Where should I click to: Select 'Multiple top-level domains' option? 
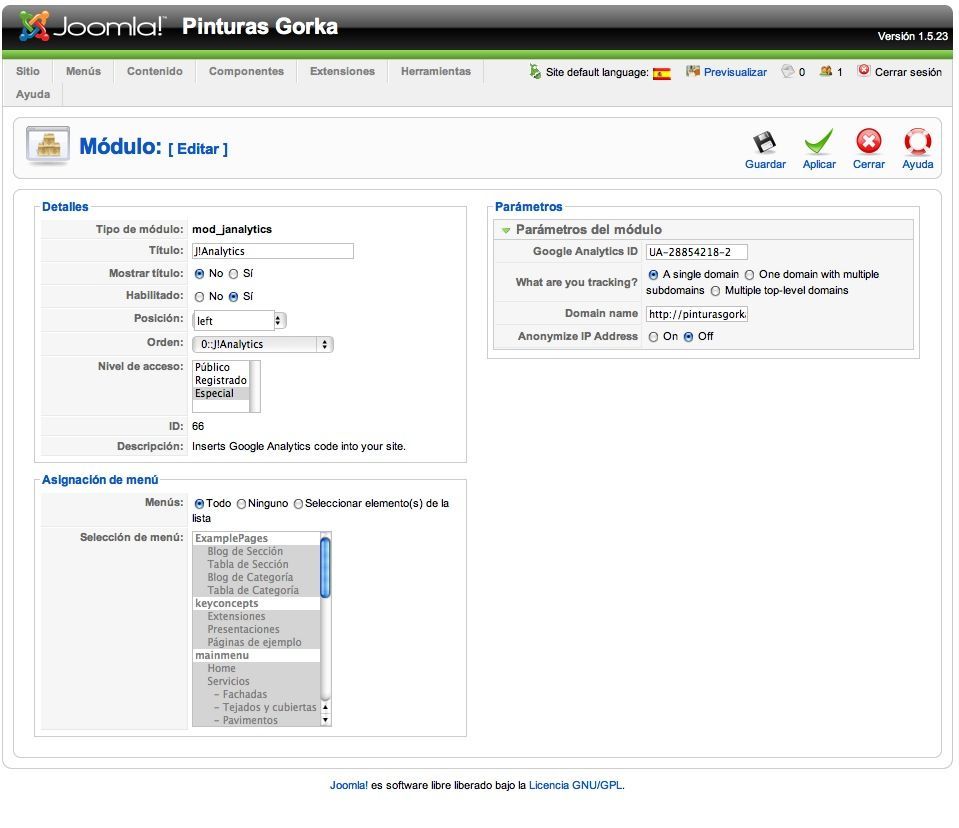point(715,290)
